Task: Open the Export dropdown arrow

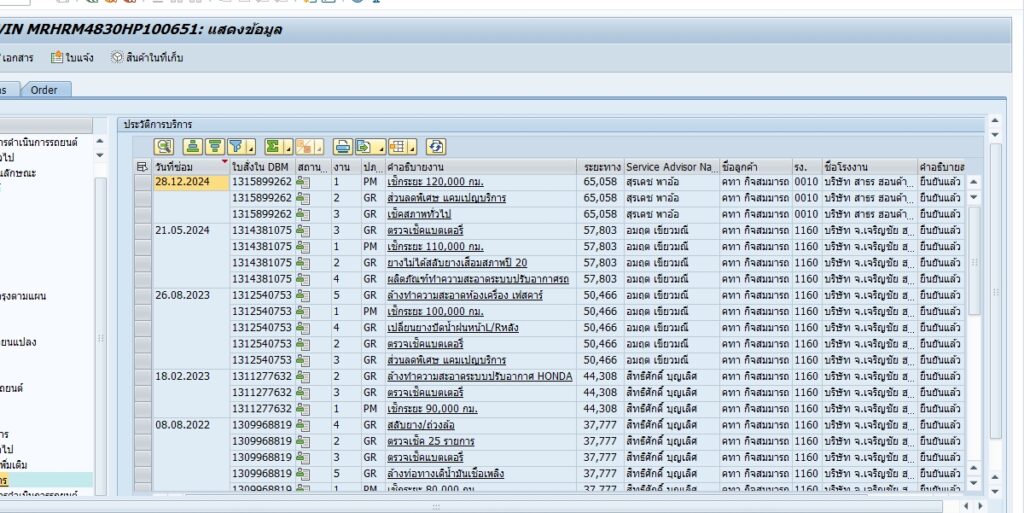Action: coord(379,149)
